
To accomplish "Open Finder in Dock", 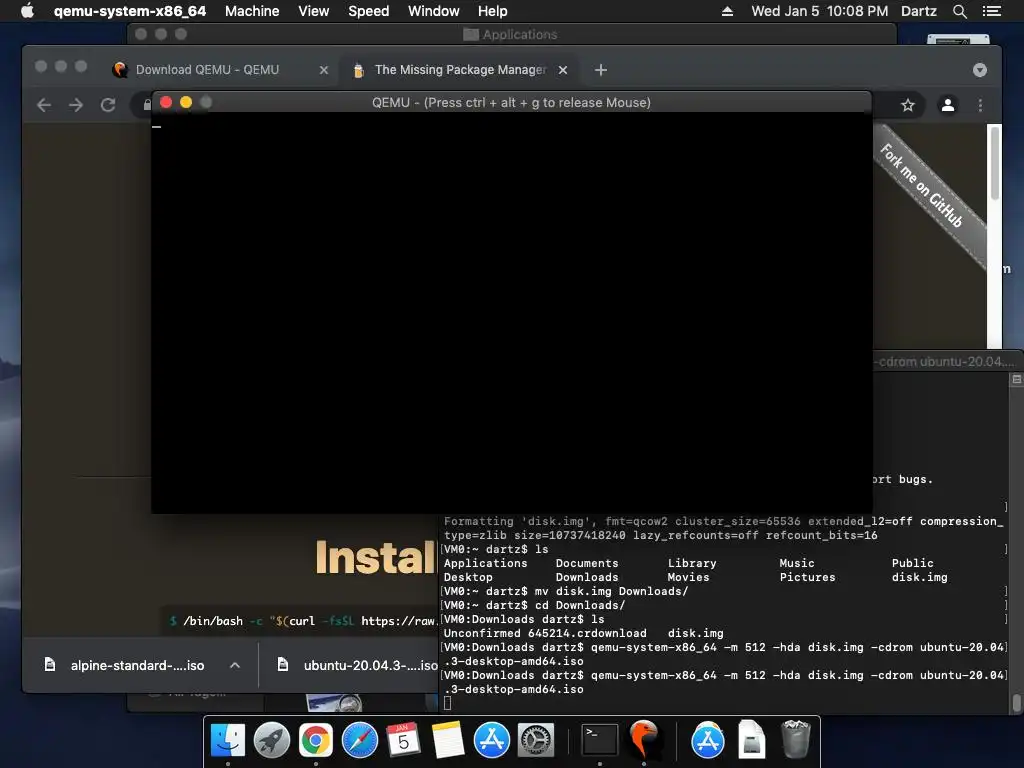I will pos(227,740).
